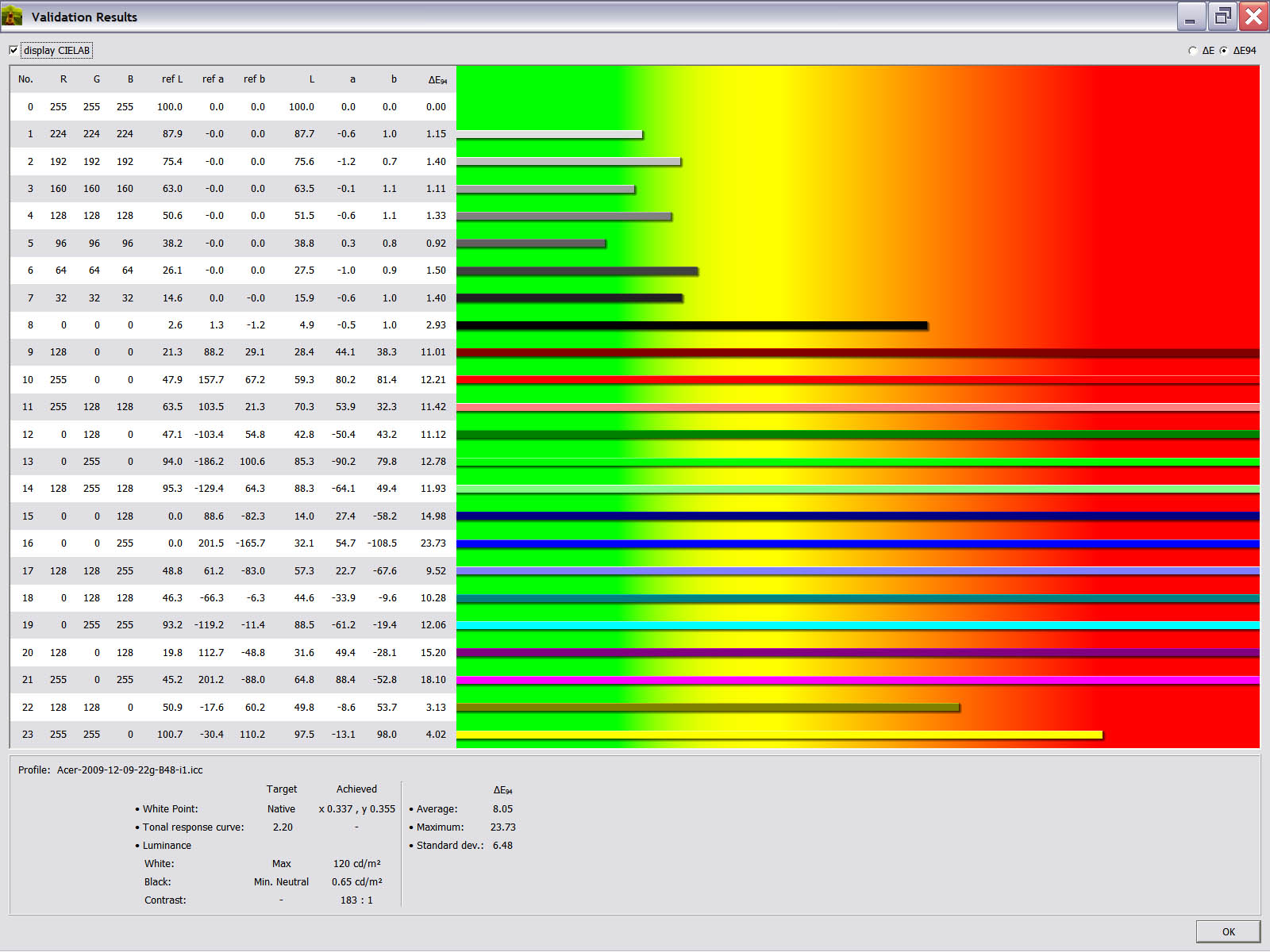Click the No. column header

tap(25, 79)
